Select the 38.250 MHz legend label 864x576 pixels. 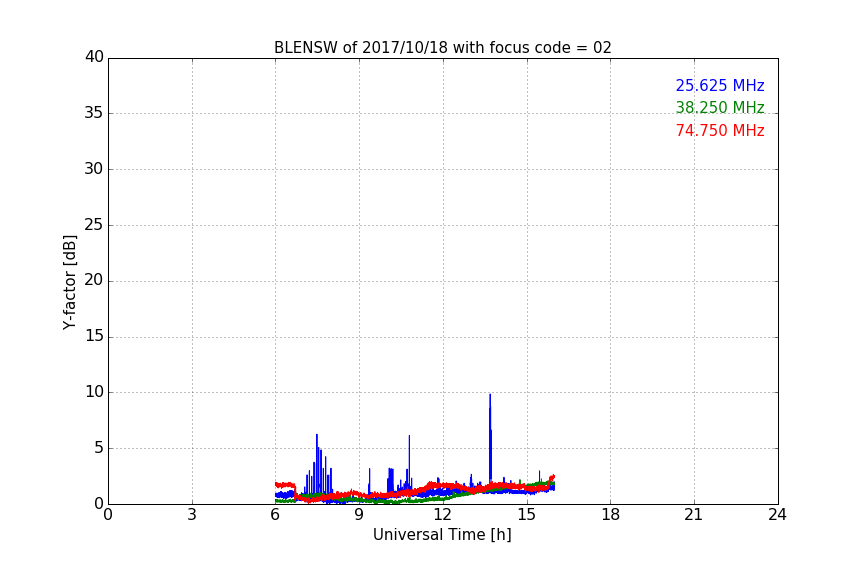pyautogui.click(x=720, y=107)
